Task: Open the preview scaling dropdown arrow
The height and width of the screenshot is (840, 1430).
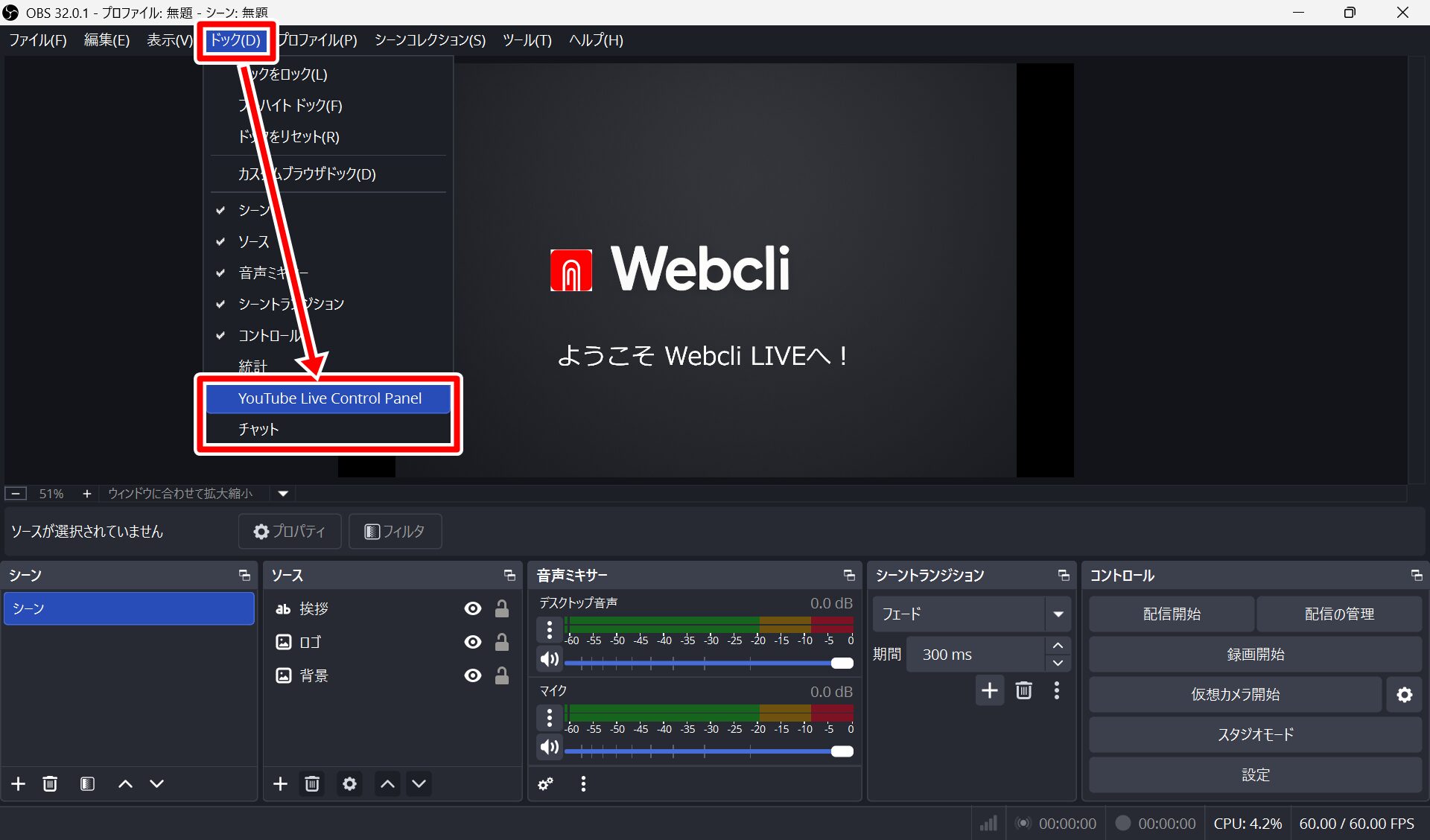Action: (283, 493)
